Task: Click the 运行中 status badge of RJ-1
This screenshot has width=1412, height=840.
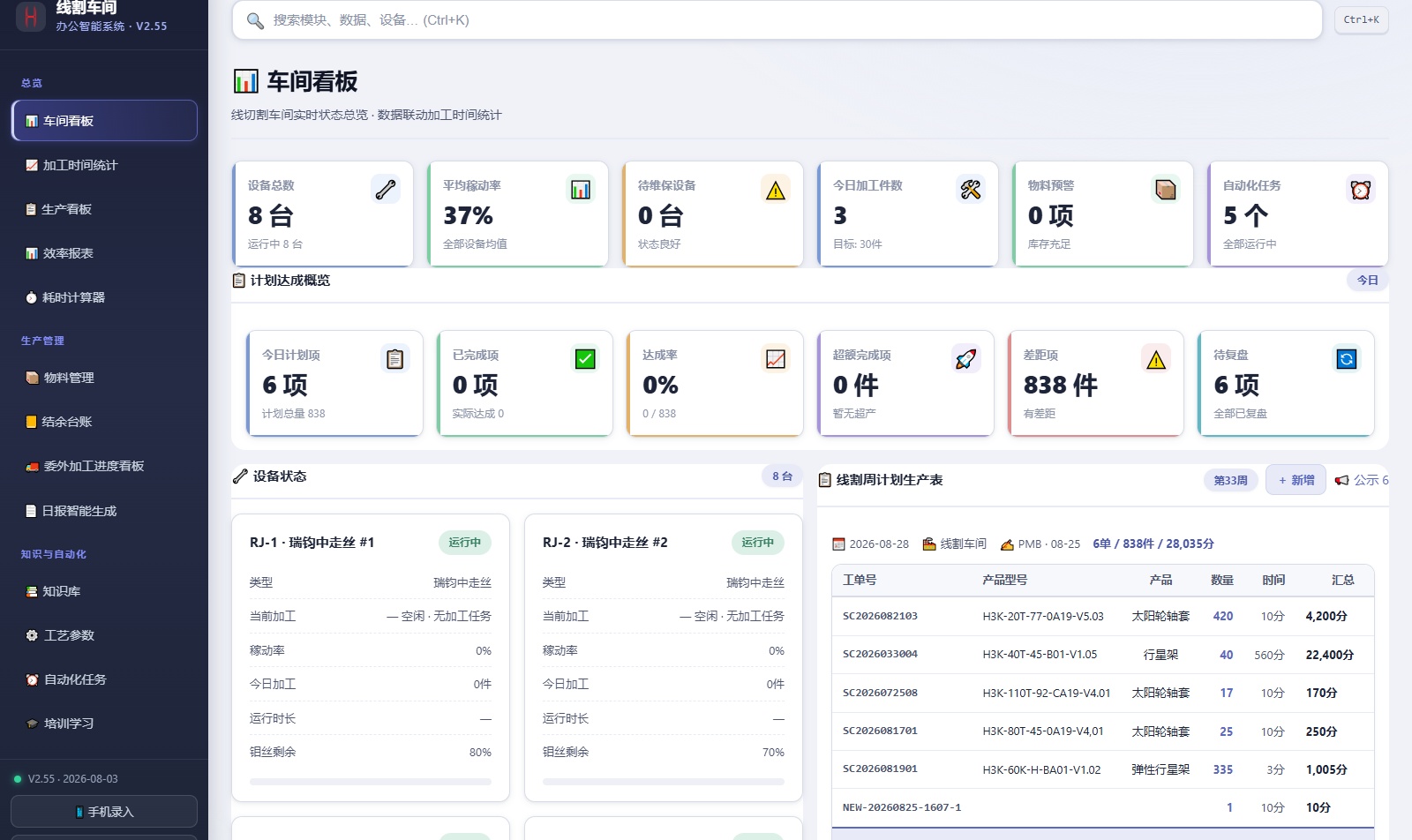Action: click(464, 543)
